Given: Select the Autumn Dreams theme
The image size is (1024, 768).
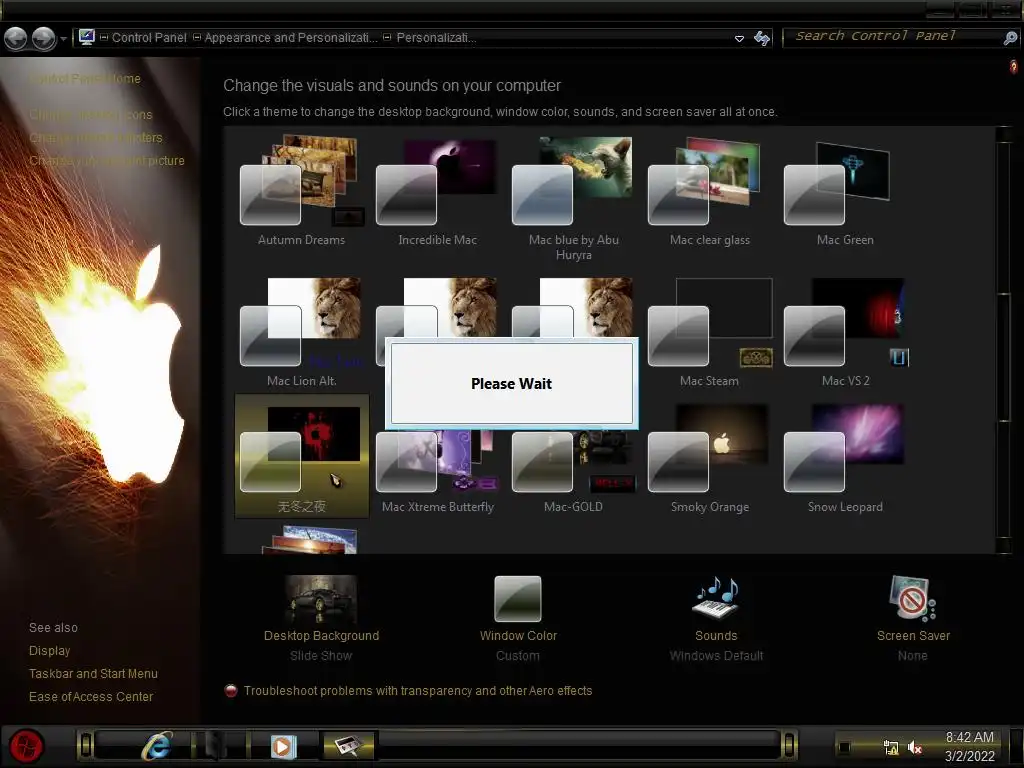Looking at the screenshot, I should coord(301,191).
